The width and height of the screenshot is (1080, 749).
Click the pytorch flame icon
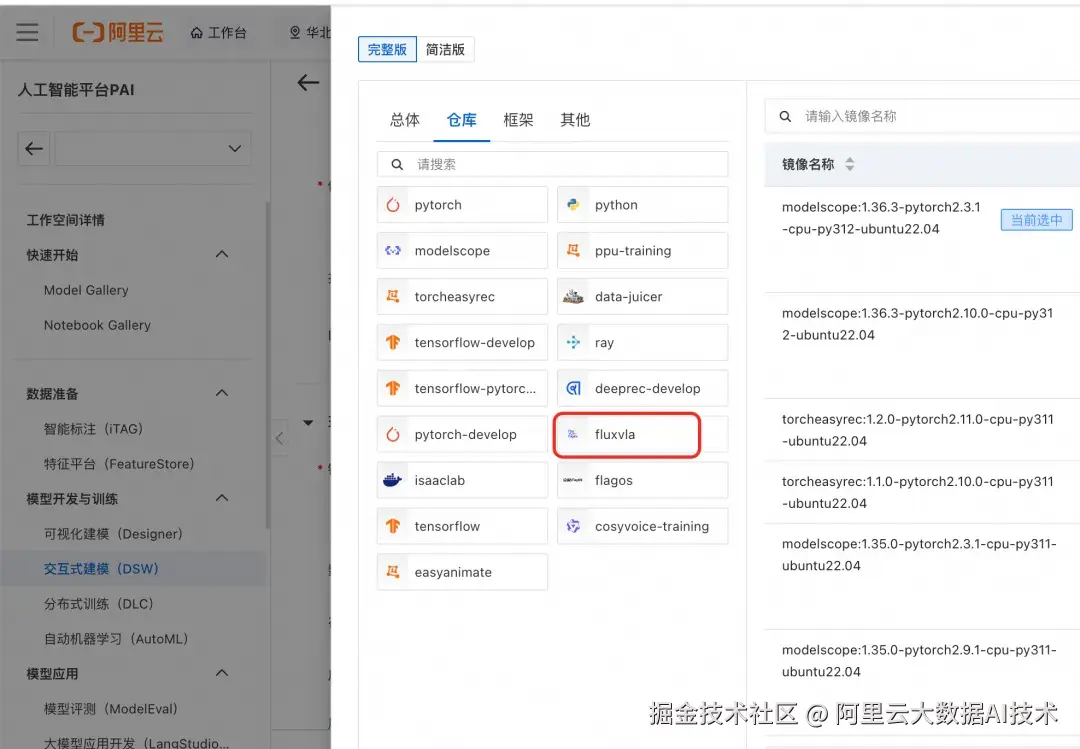click(x=393, y=205)
